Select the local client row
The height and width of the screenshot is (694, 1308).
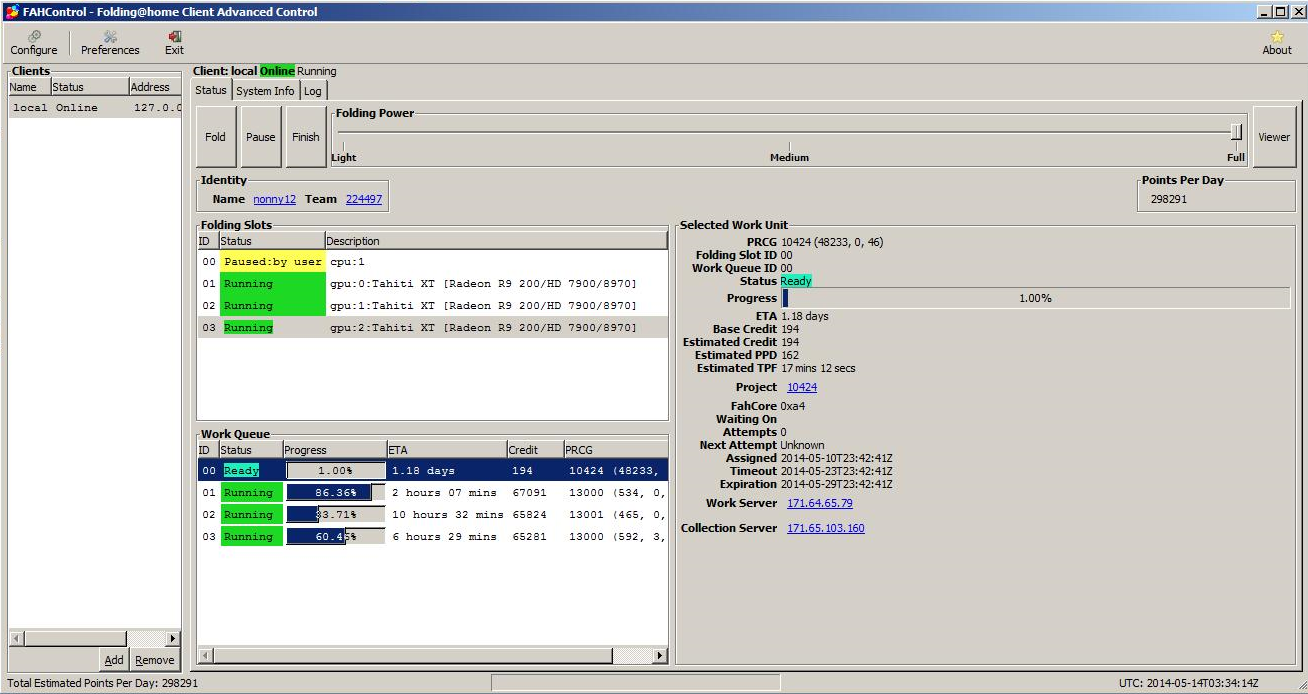coord(95,108)
